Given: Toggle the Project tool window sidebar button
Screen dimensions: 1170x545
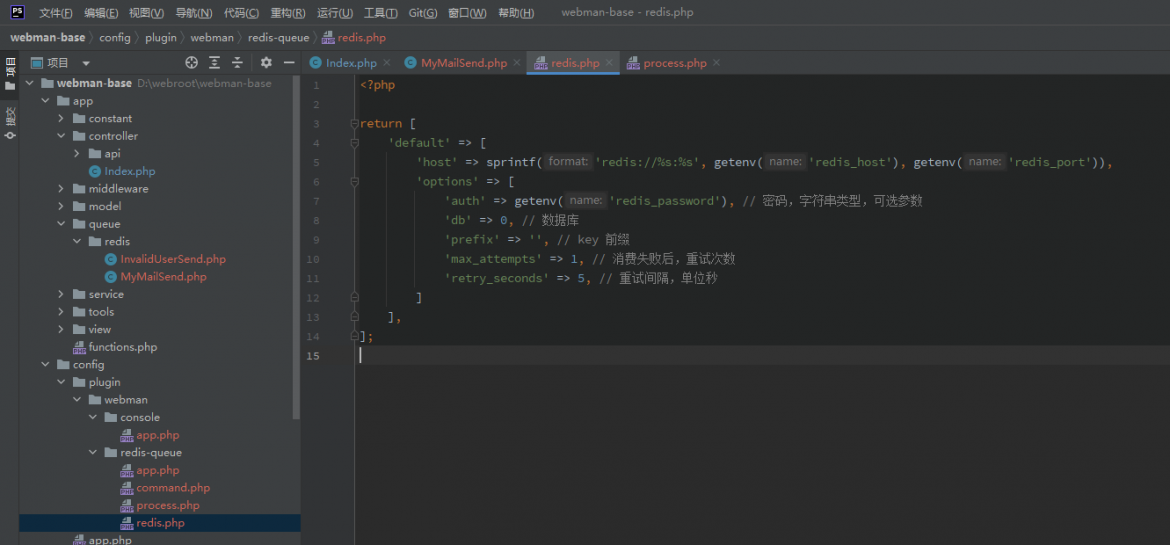Looking at the screenshot, I should (x=10, y=72).
